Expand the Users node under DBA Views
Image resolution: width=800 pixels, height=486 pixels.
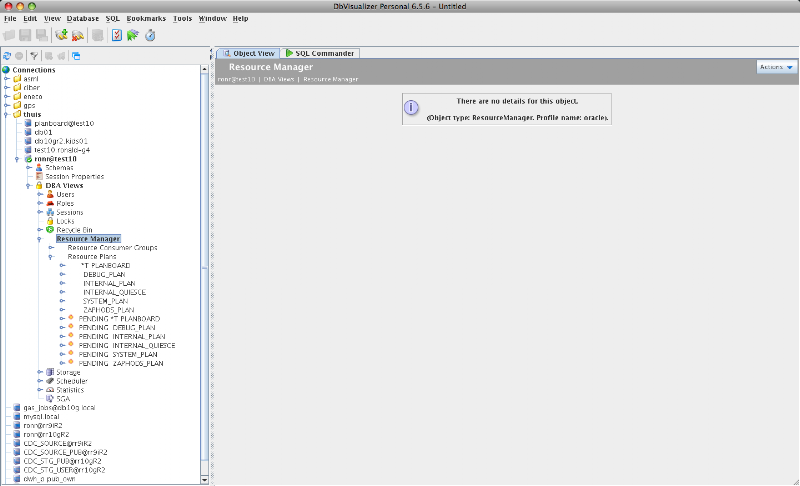click(x=40, y=194)
